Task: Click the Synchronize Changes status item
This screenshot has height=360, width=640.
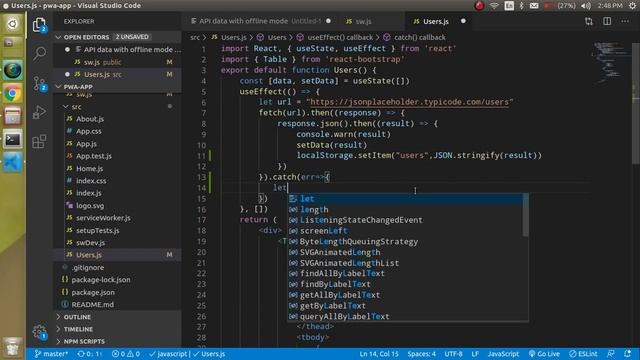Action: click(89, 354)
